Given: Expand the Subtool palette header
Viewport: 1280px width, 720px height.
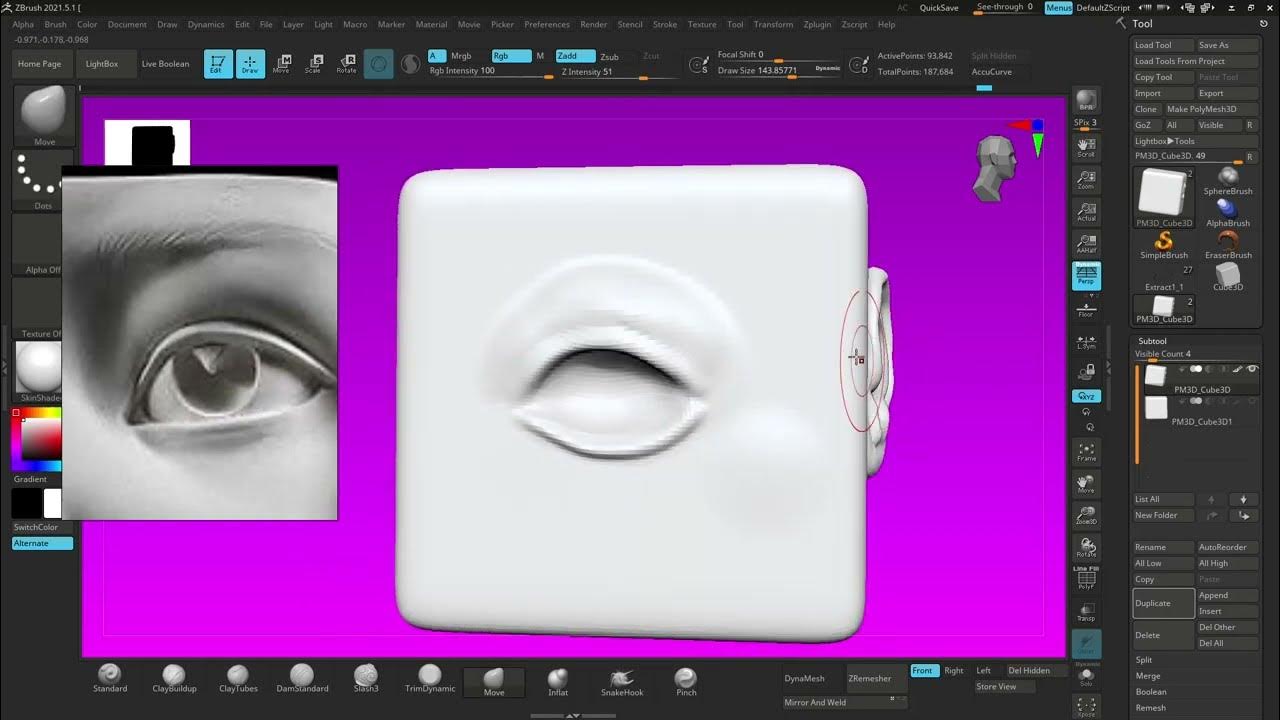Looking at the screenshot, I should click(1152, 341).
